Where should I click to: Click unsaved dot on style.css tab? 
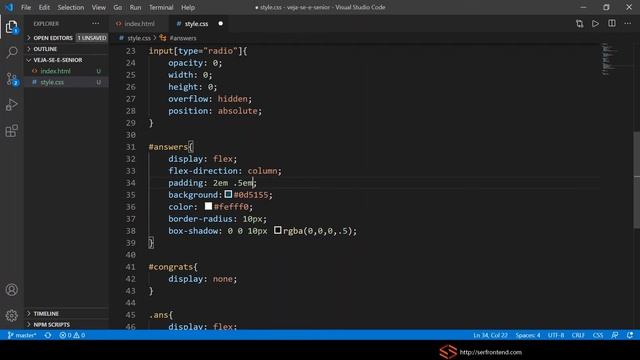click(x=220, y=24)
